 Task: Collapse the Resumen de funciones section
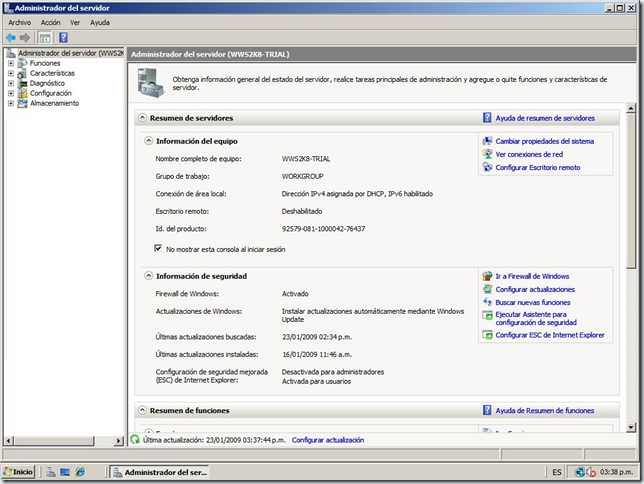click(x=142, y=410)
